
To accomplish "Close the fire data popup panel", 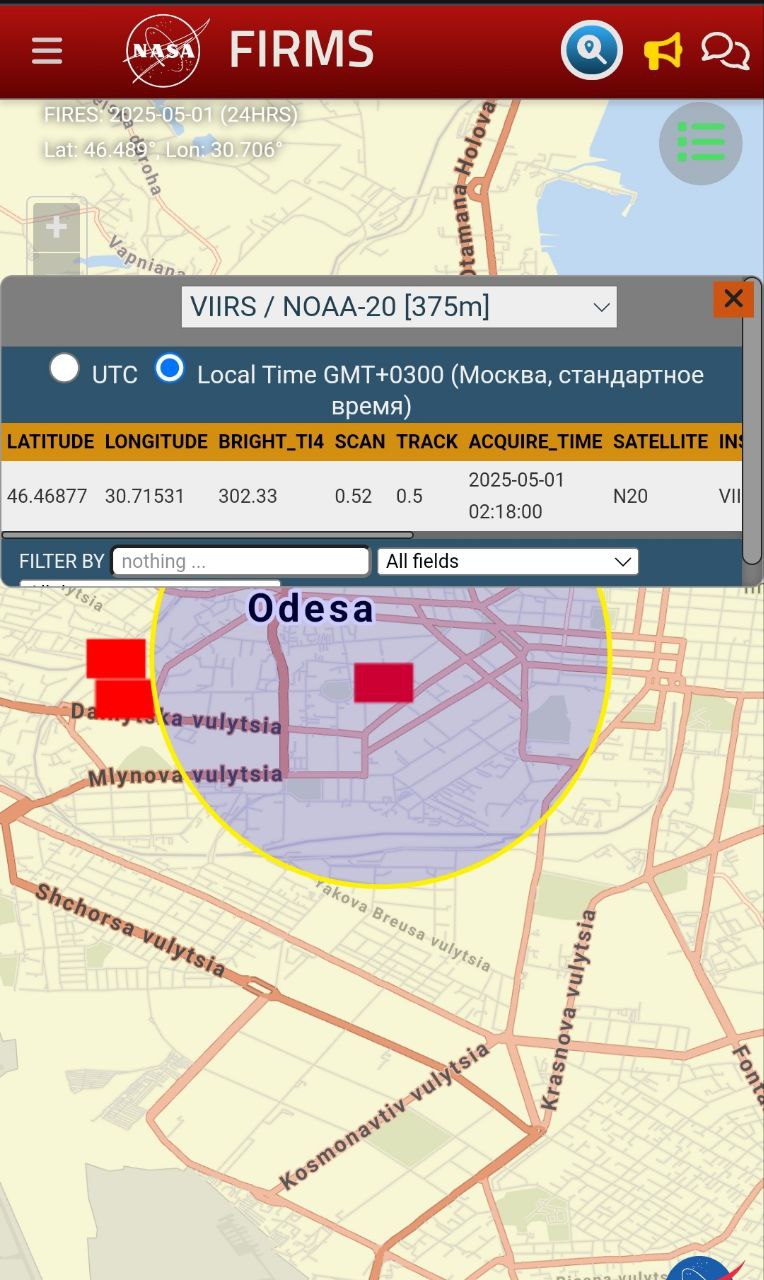I will coord(733,298).
